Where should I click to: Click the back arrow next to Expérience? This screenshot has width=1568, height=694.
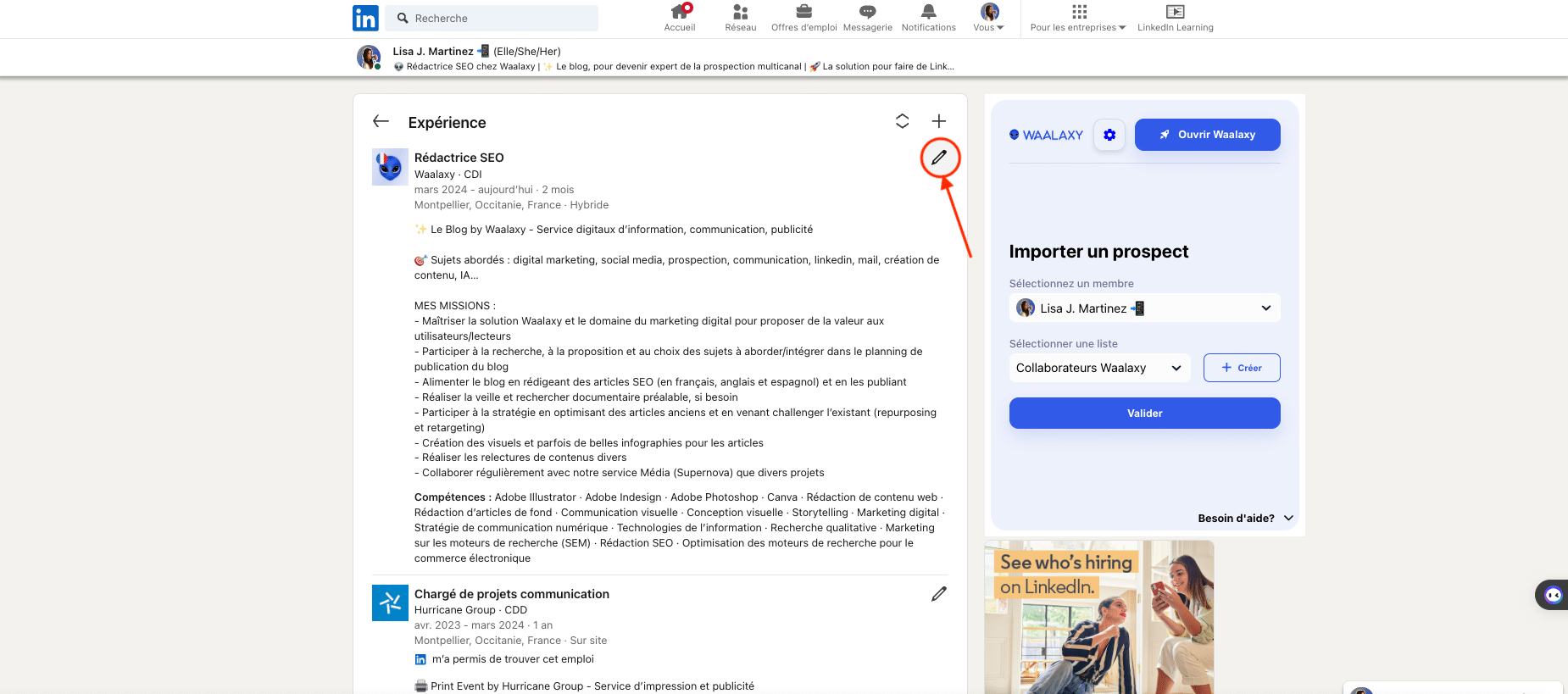coord(381,122)
